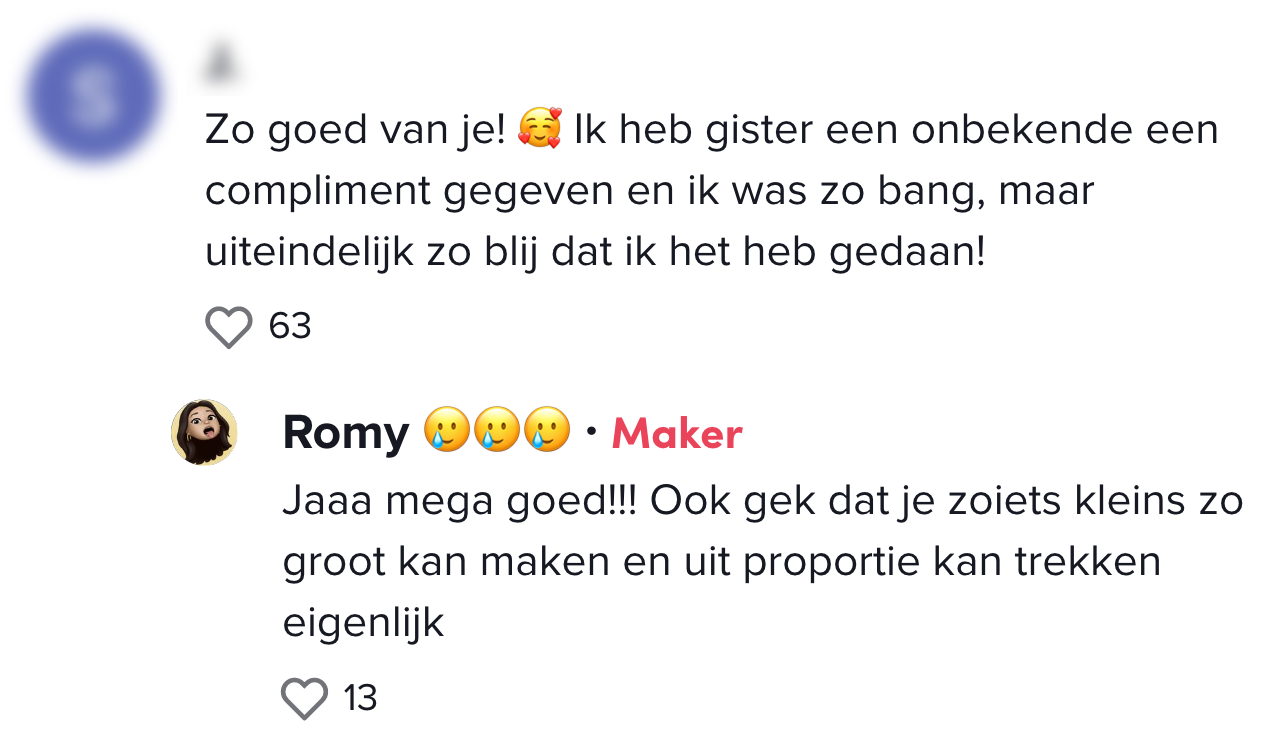Click the "Zo goed van je!" text
This screenshot has width=1278, height=746.
click(356, 131)
